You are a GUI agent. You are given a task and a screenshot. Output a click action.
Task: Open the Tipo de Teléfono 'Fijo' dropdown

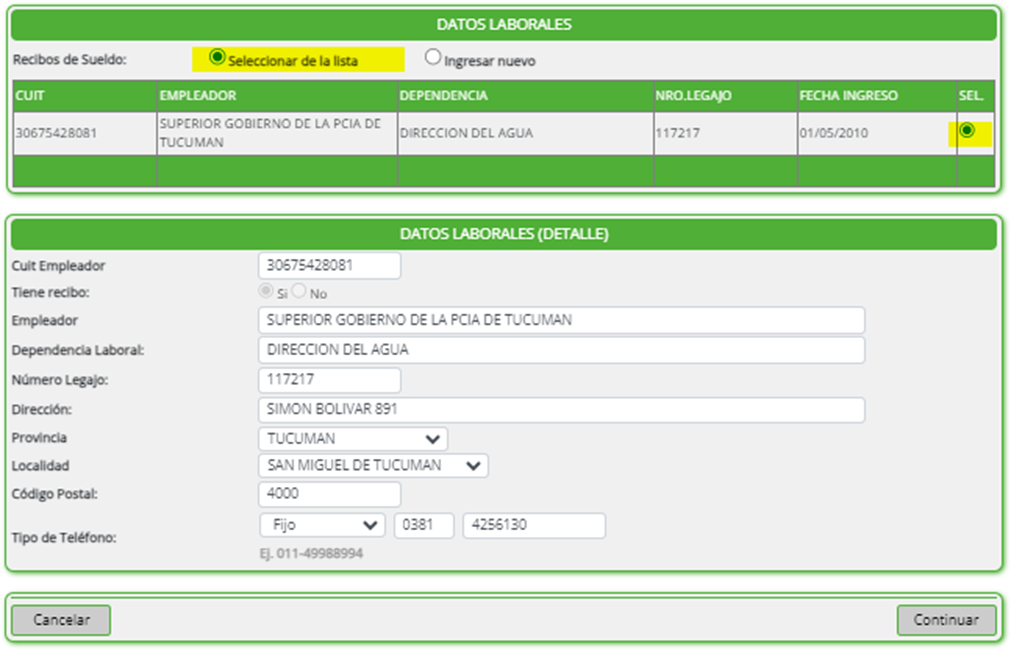point(322,525)
